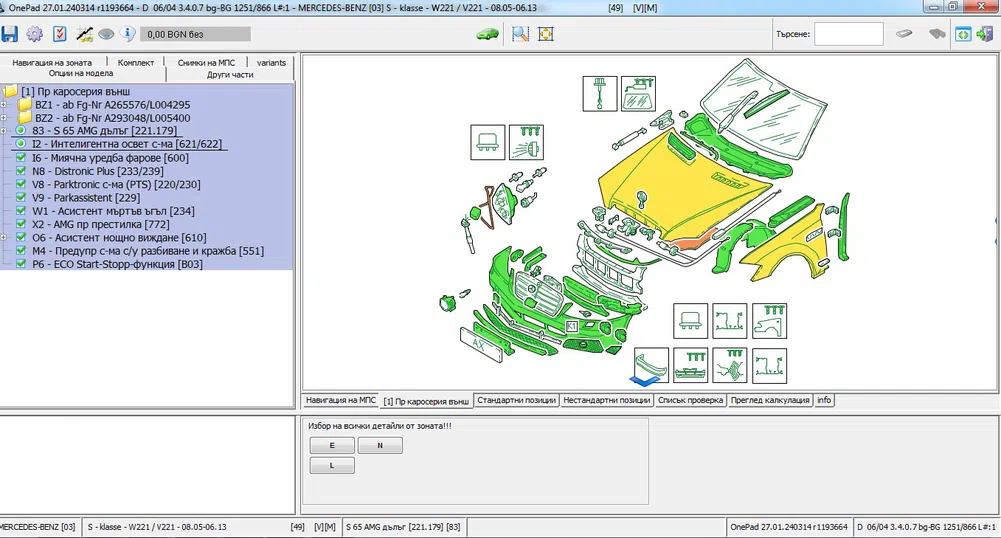Open Преглед калкулация tab
This screenshot has width=1001, height=538.
770,400
